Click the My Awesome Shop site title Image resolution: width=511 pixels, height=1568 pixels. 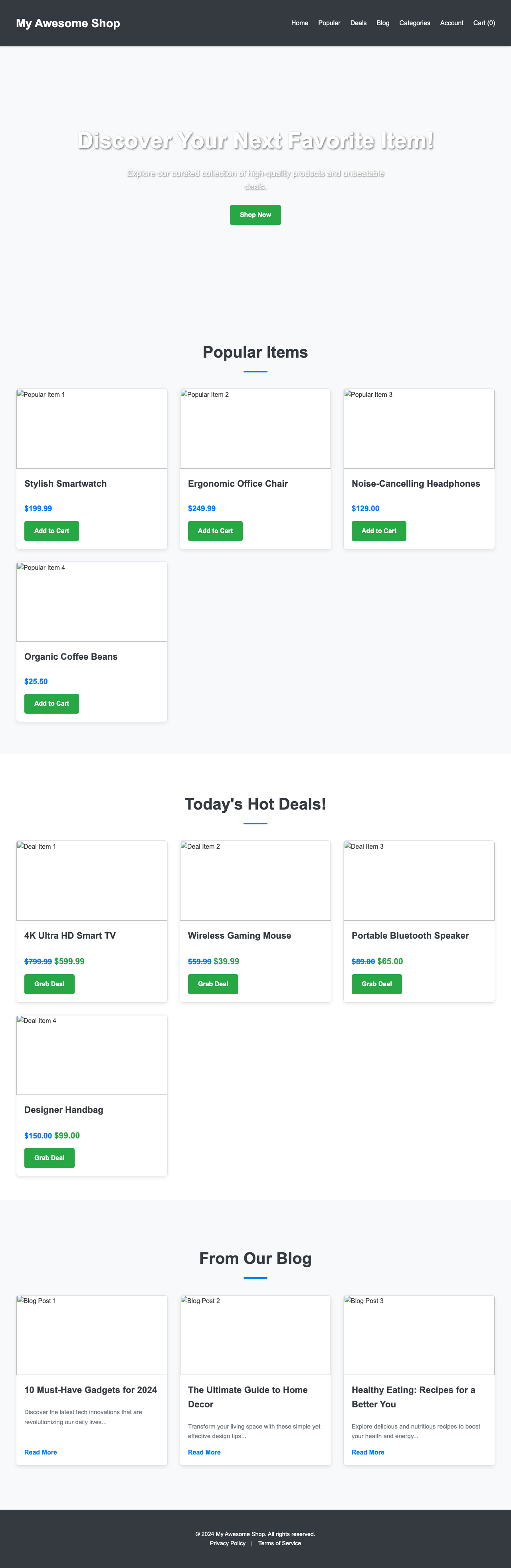click(x=68, y=23)
